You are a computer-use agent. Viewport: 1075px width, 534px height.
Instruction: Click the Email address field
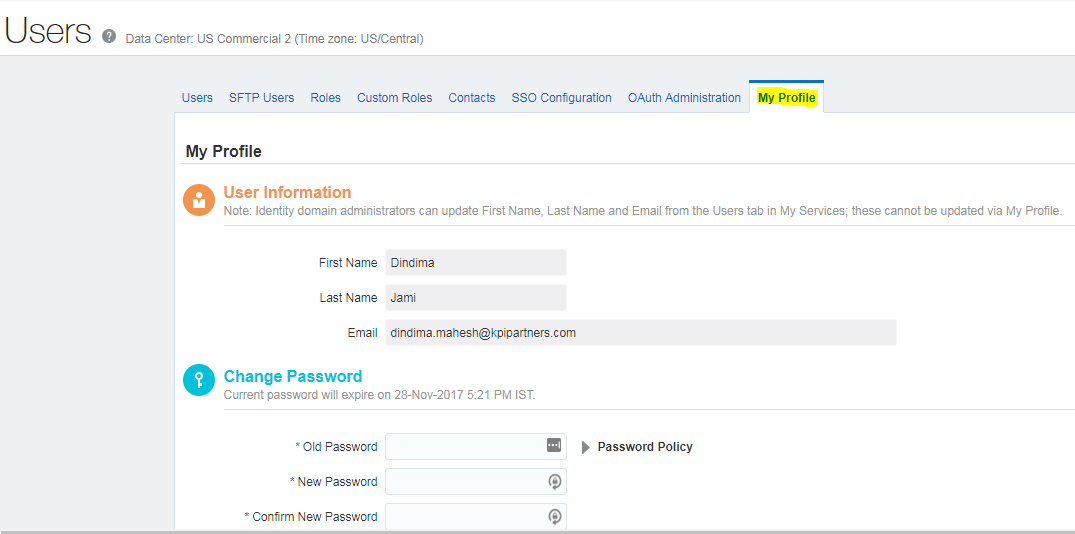(640, 333)
